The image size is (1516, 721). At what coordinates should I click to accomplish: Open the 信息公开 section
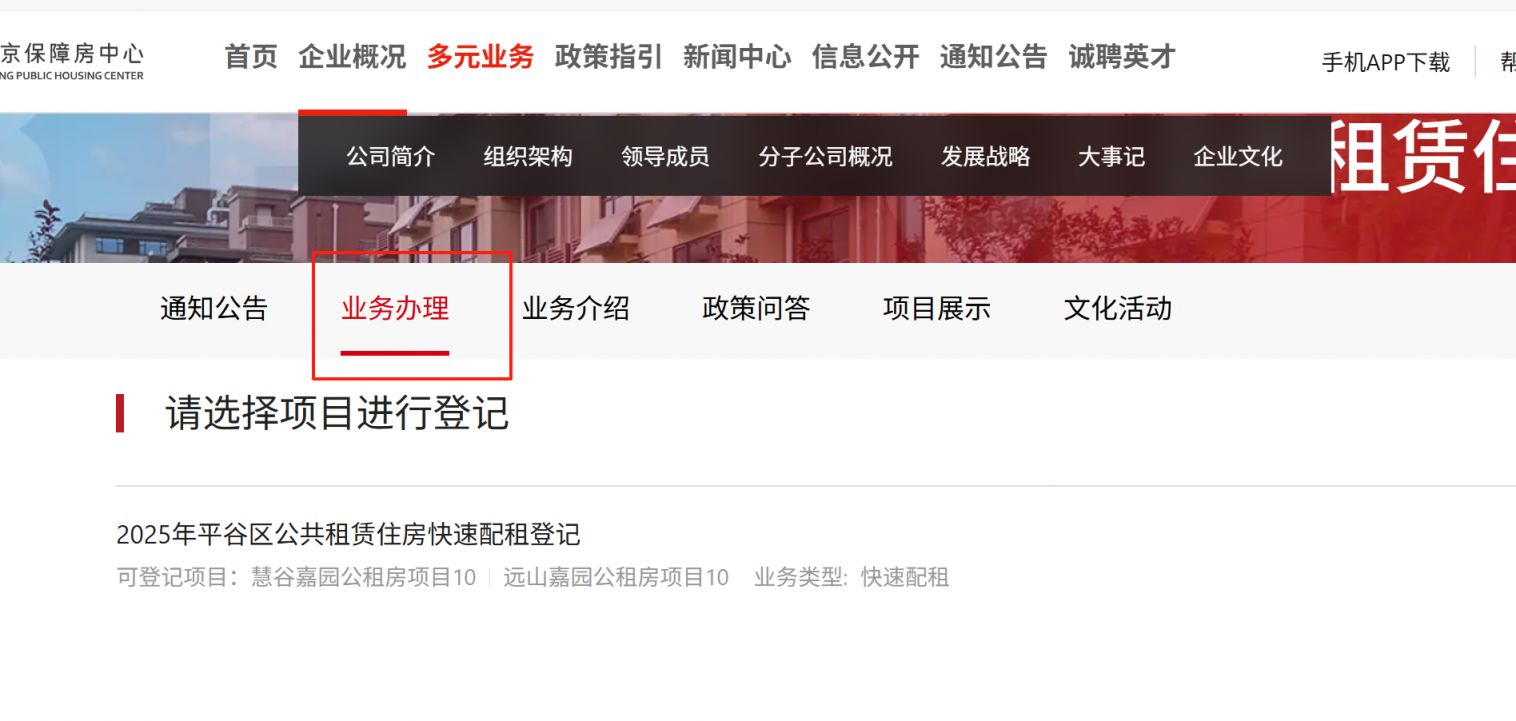click(x=865, y=57)
